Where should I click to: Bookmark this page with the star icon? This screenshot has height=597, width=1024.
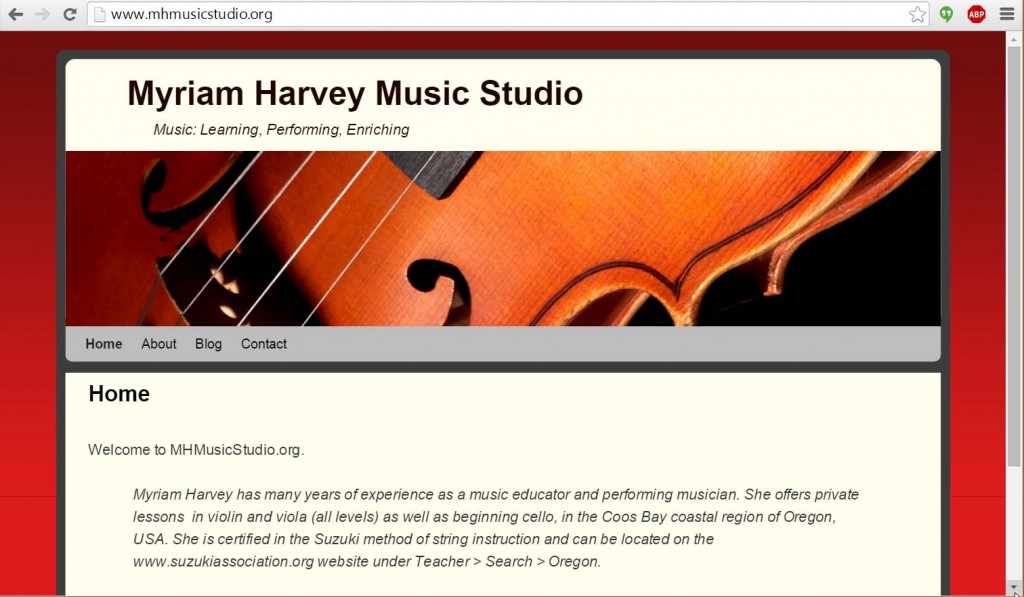click(x=918, y=14)
